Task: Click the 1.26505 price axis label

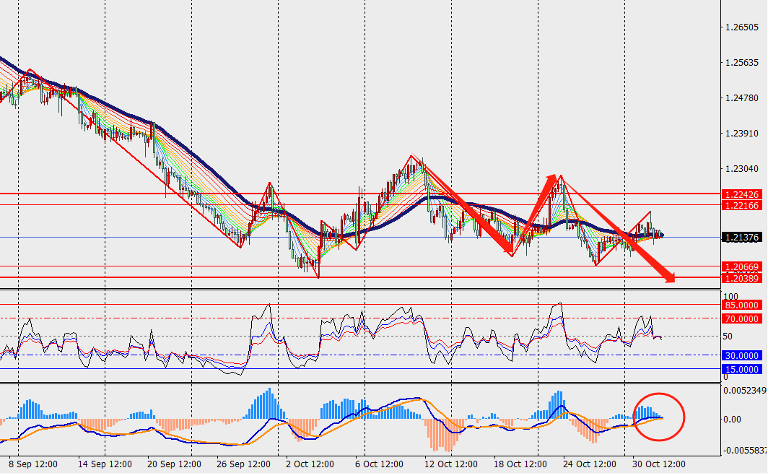Action: (742, 28)
